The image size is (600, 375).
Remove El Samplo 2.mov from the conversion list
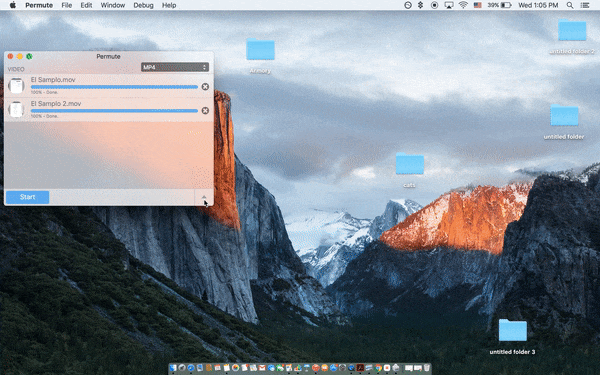point(205,111)
